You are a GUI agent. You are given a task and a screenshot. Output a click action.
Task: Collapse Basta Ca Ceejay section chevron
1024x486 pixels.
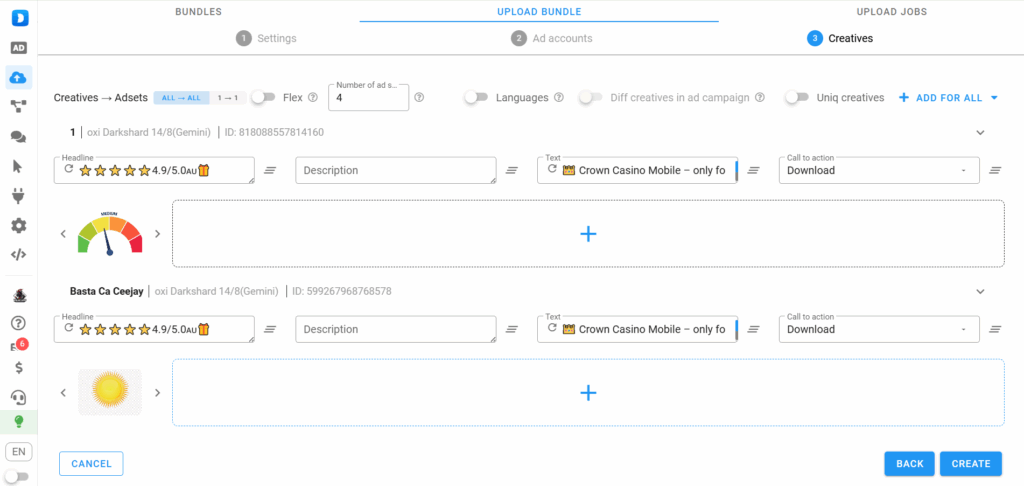pos(980,291)
